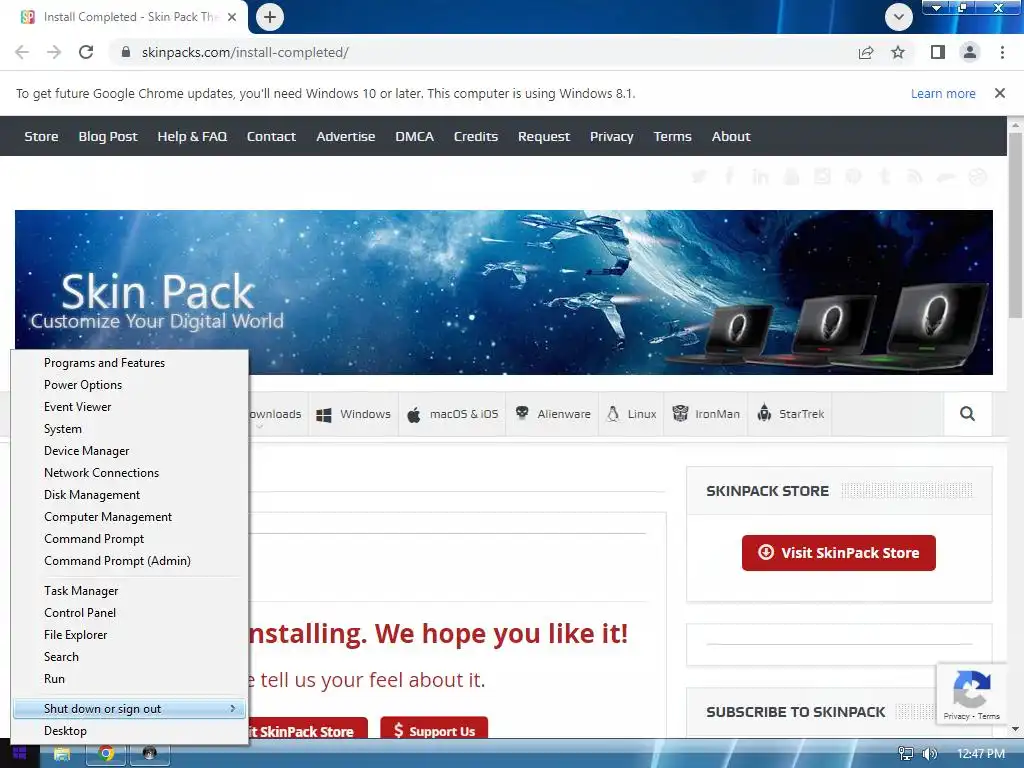The width and height of the screenshot is (1024, 768).
Task: Open Device Manager
Action: pyautogui.click(x=87, y=451)
